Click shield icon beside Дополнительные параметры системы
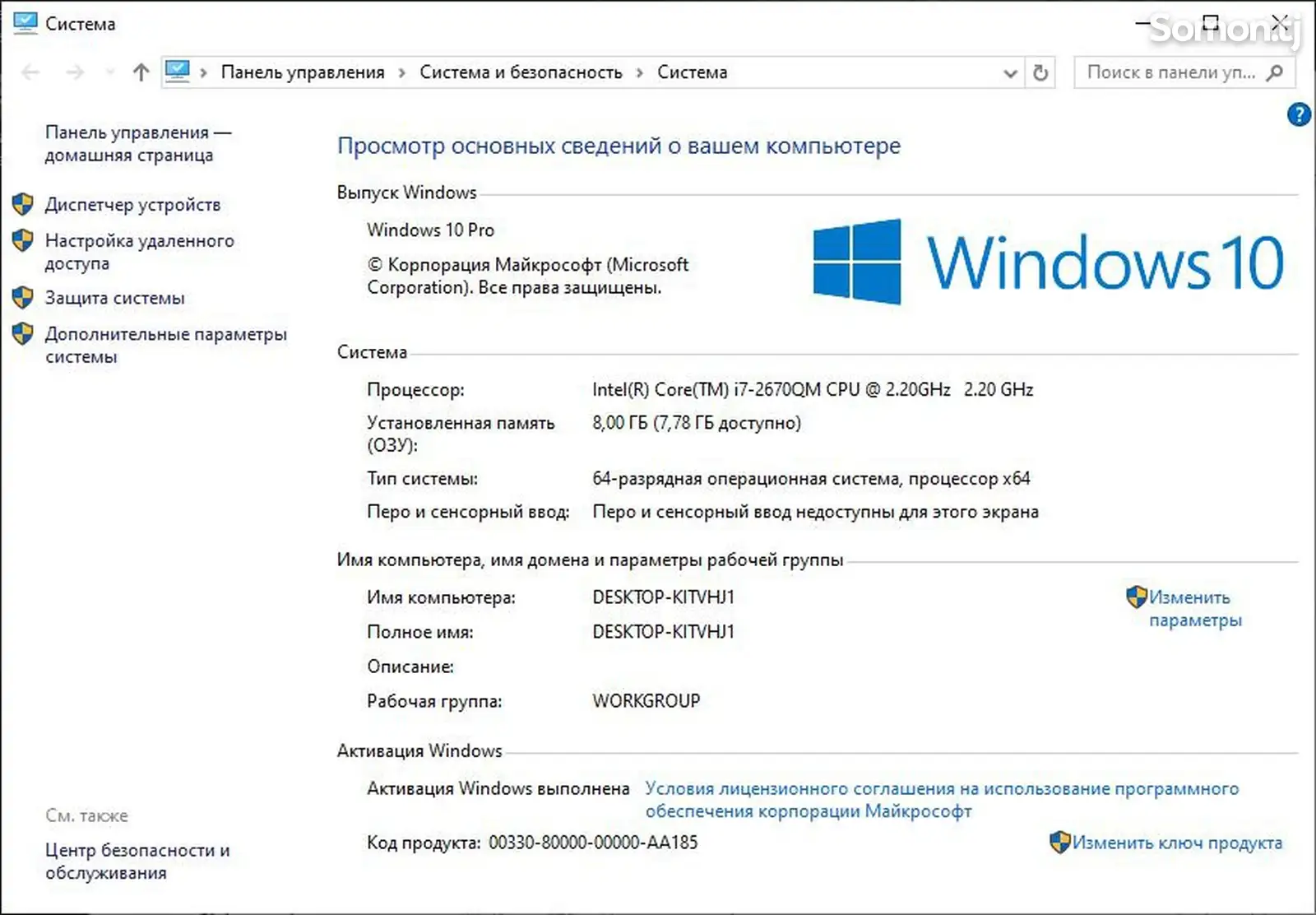The width and height of the screenshot is (1316, 915). [x=23, y=334]
